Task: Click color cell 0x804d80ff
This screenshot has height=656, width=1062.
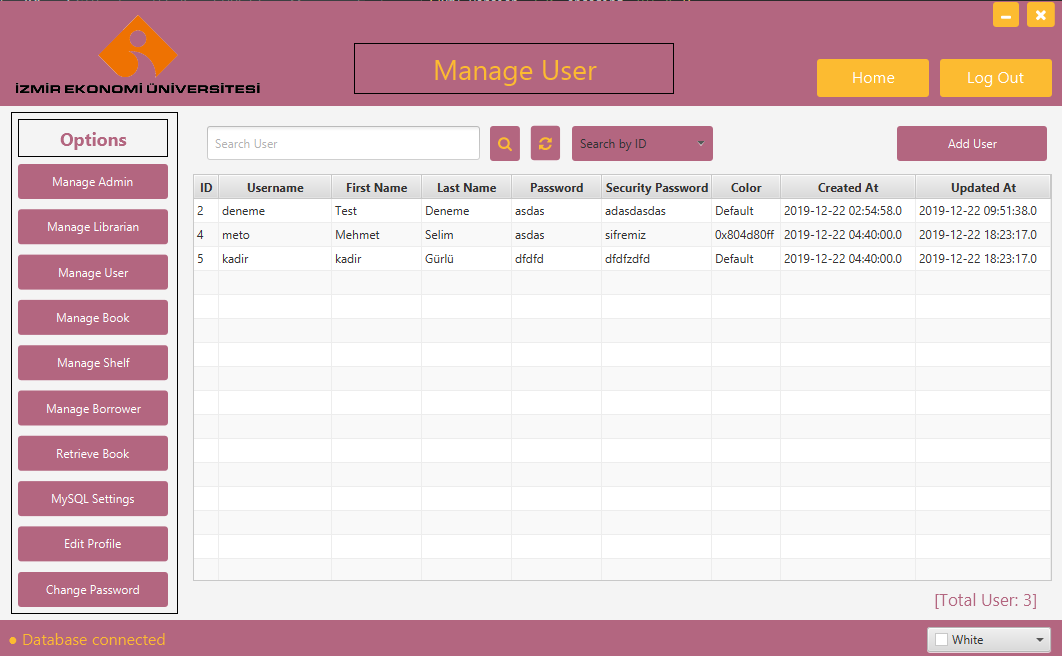Action: (x=746, y=235)
